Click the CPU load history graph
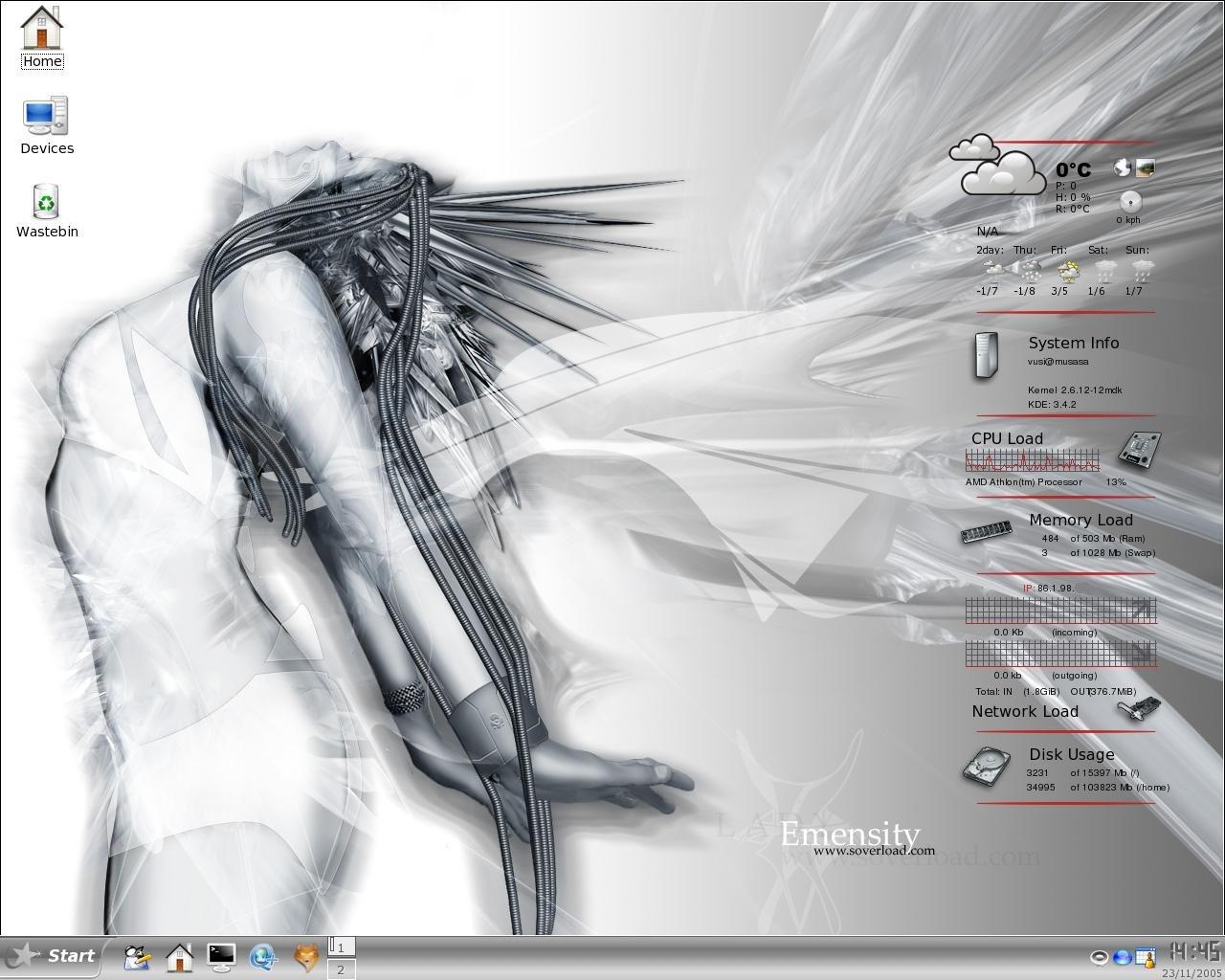Viewport: 1225px width, 980px height. point(1033,461)
